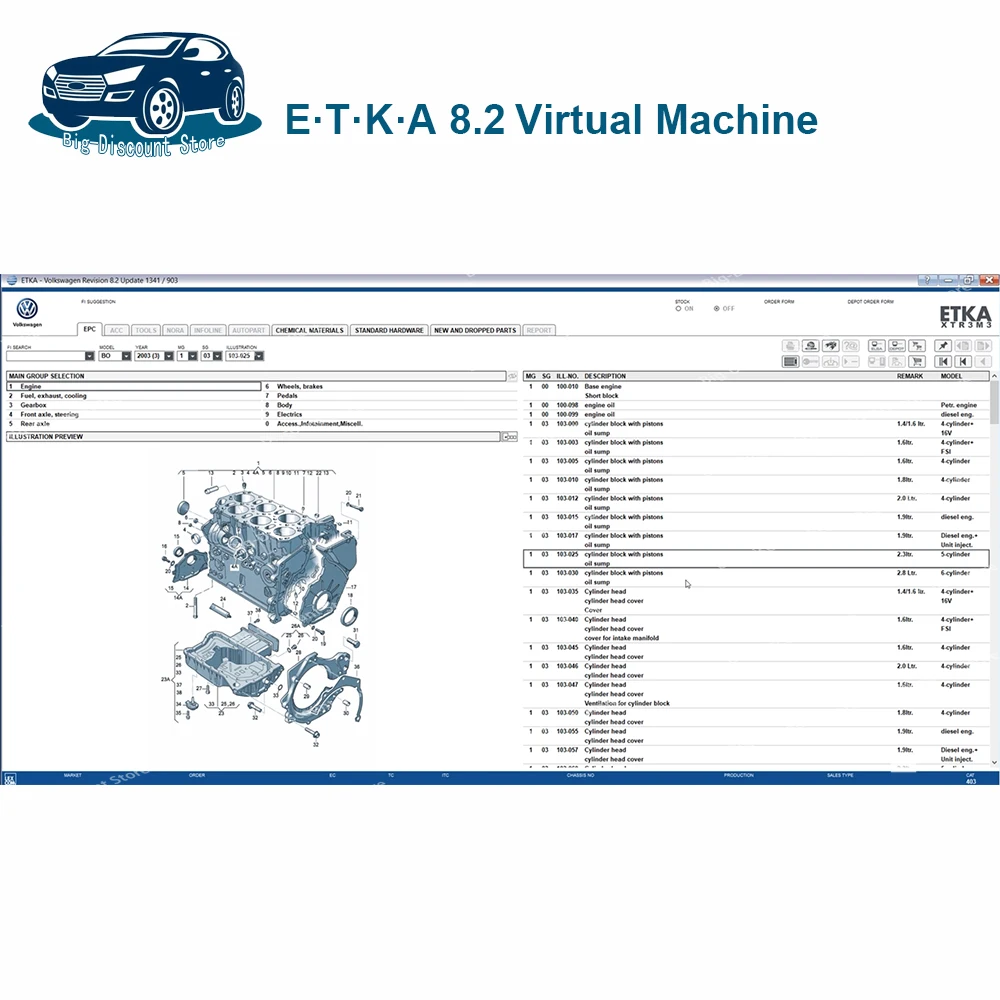1000x1000 pixels.
Task: Select main group Gearbox
Action: [134, 405]
